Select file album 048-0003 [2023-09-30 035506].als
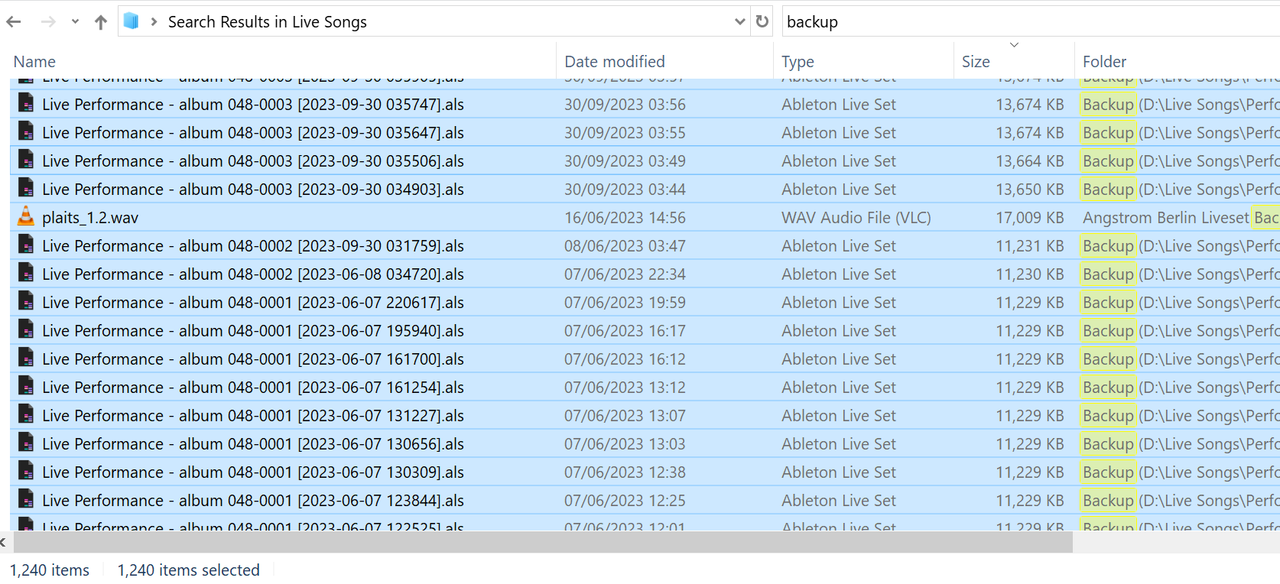Image resolution: width=1280 pixels, height=584 pixels. click(x=253, y=161)
